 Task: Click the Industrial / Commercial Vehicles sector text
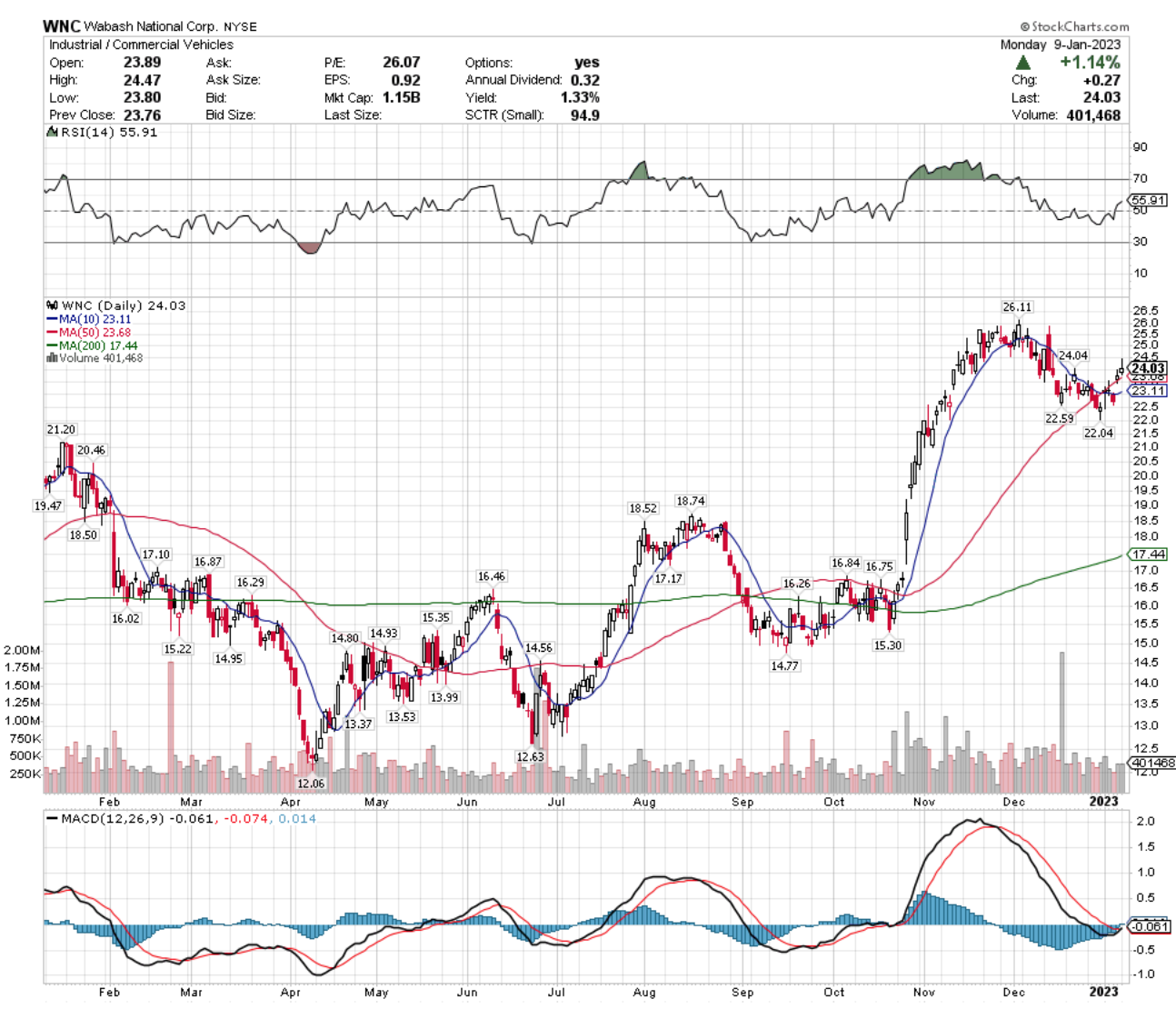click(141, 45)
